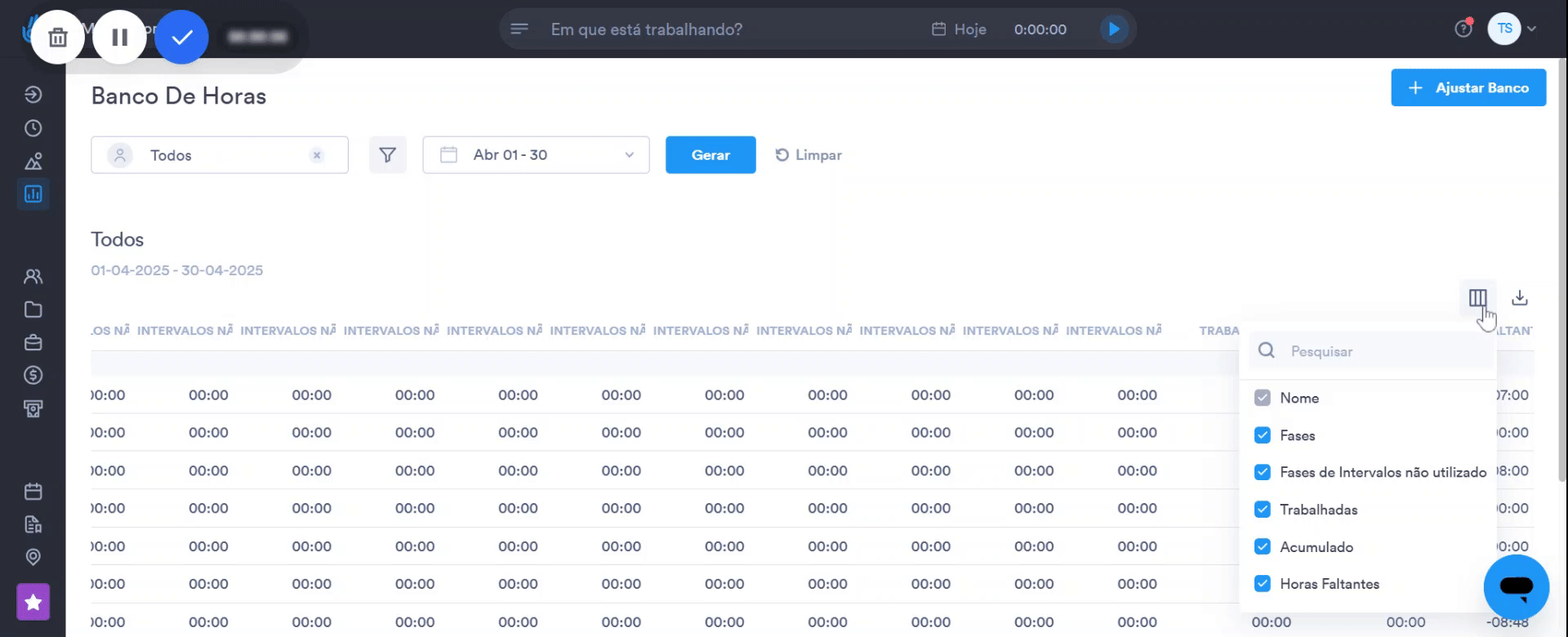Uncheck the Fases column checkbox
This screenshot has width=1568, height=637.
pyautogui.click(x=1263, y=435)
